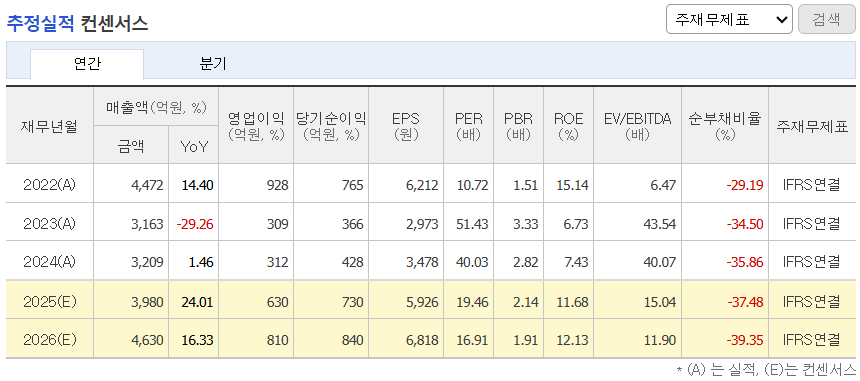Click the 2022 EPS value 6,212
Image resolution: width=860 pixels, height=381 pixels.
[x=423, y=185]
